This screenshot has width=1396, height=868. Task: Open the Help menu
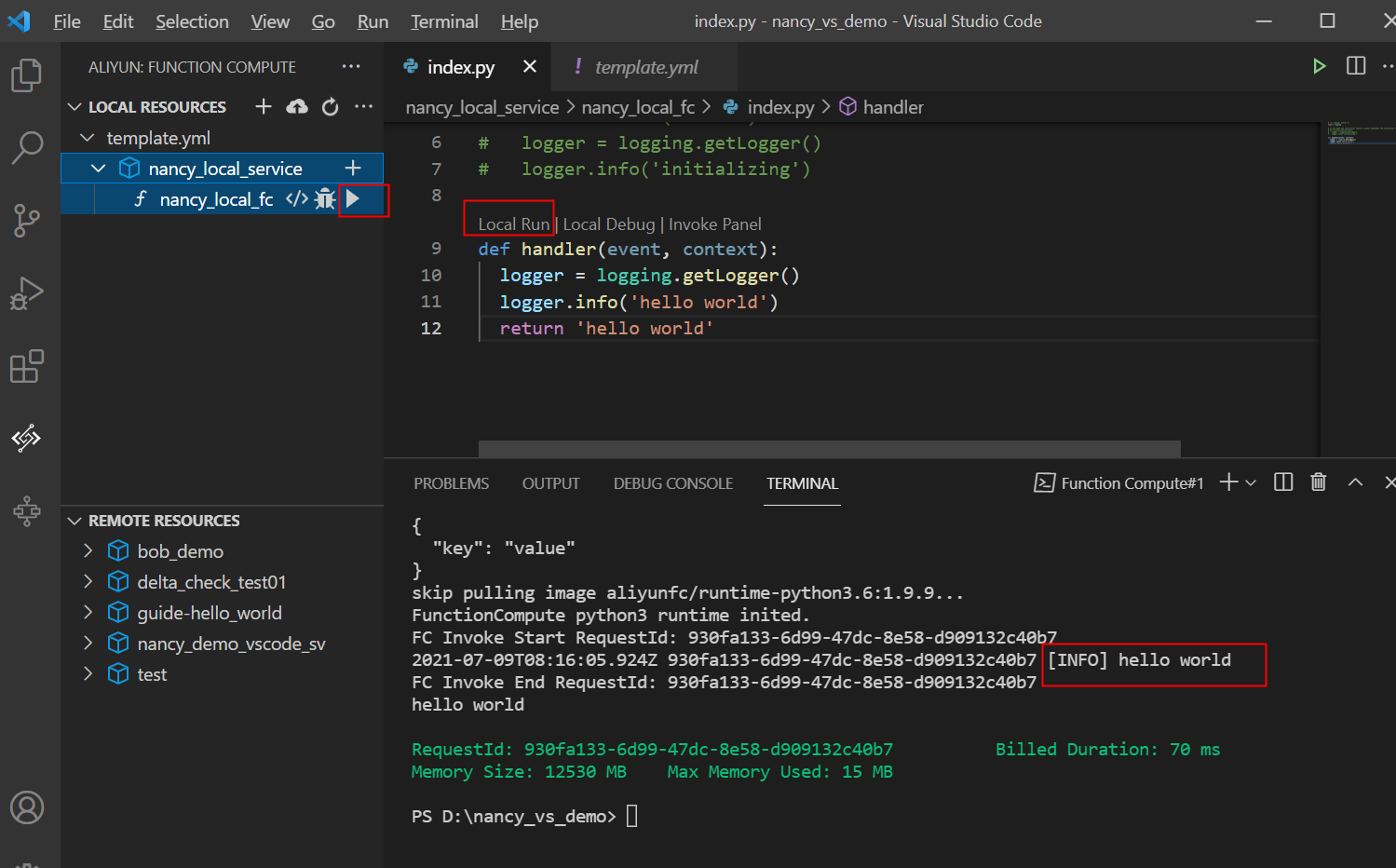(520, 21)
